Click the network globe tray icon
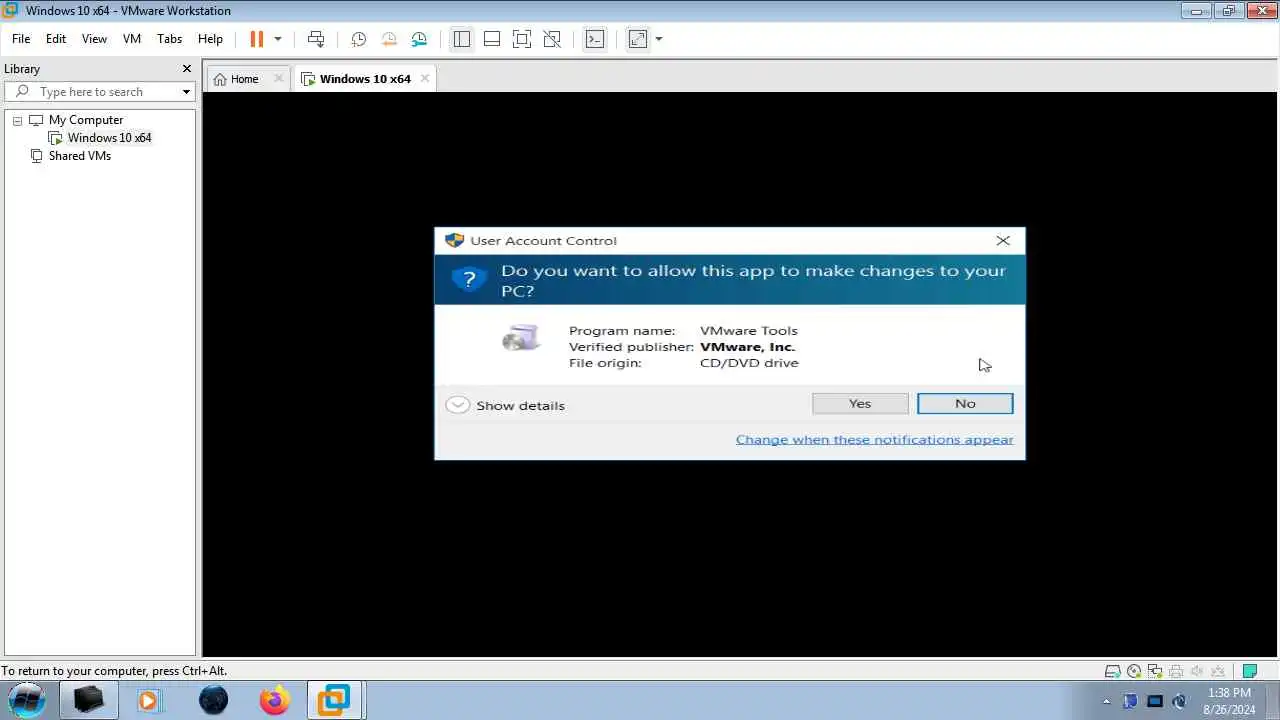The image size is (1280, 720). click(x=1179, y=701)
